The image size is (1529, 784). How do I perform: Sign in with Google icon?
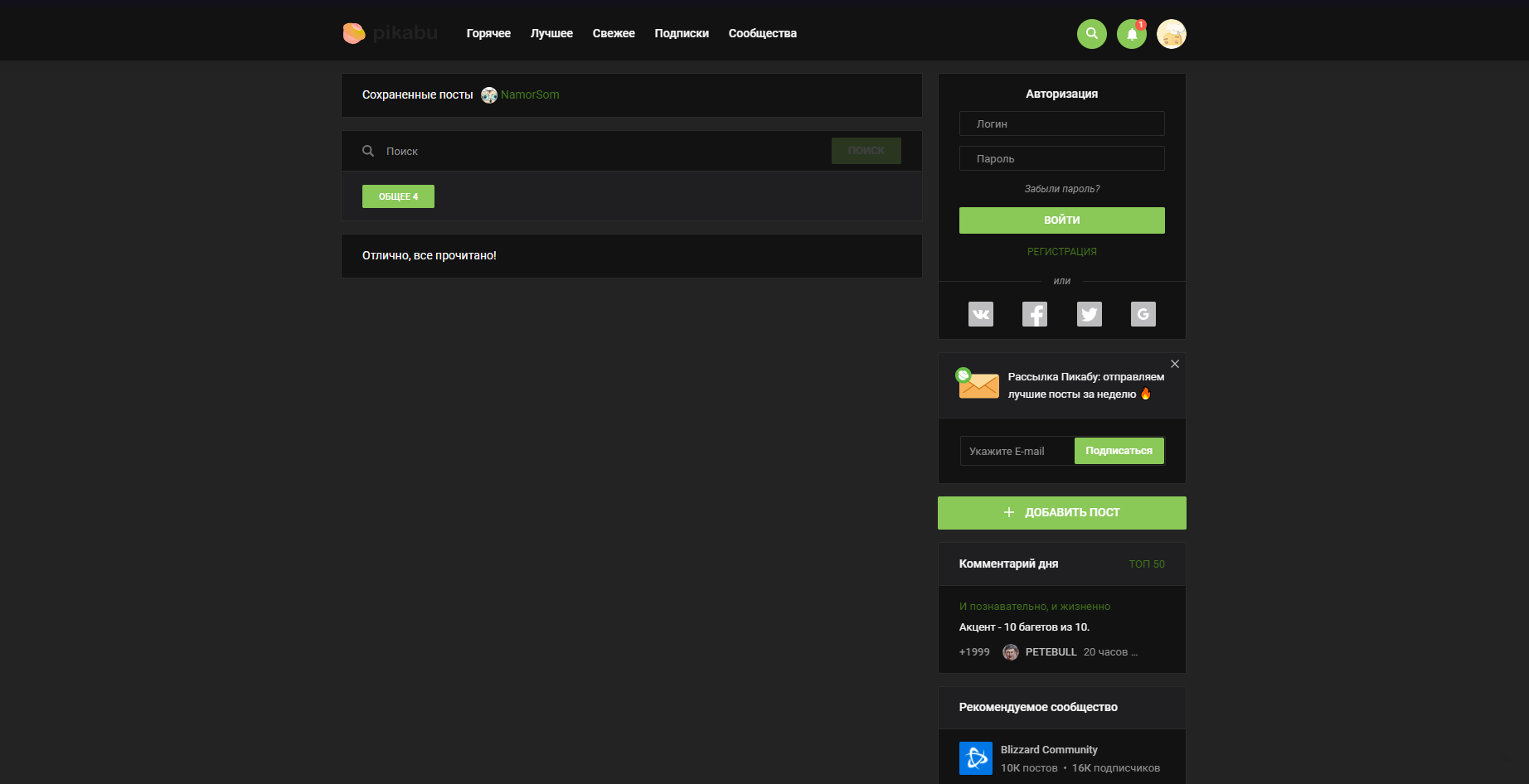[1143, 314]
